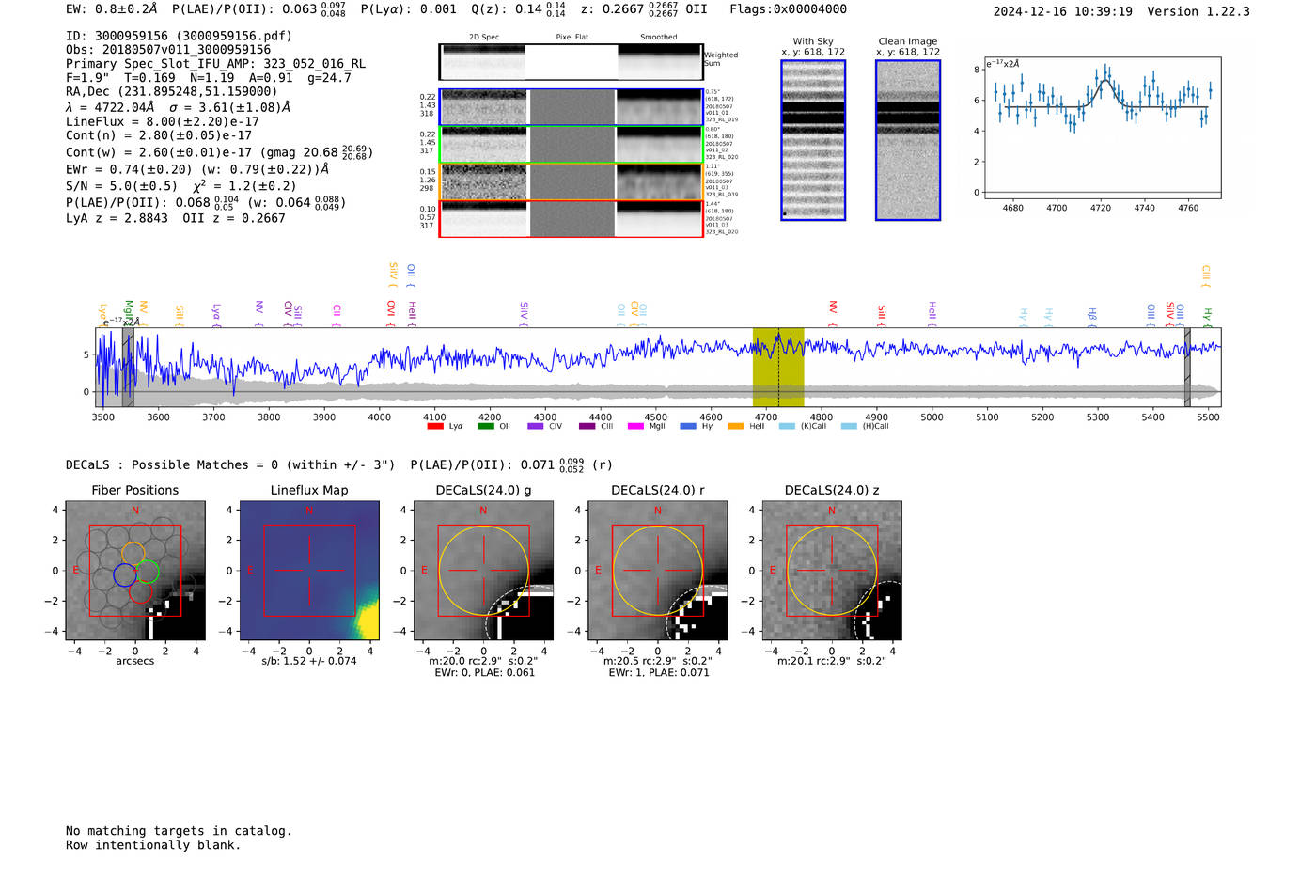This screenshot has width=1316, height=896.
Task: Click the Cont(w) = 2.60 gmag line
Action: pyautogui.click(x=219, y=151)
